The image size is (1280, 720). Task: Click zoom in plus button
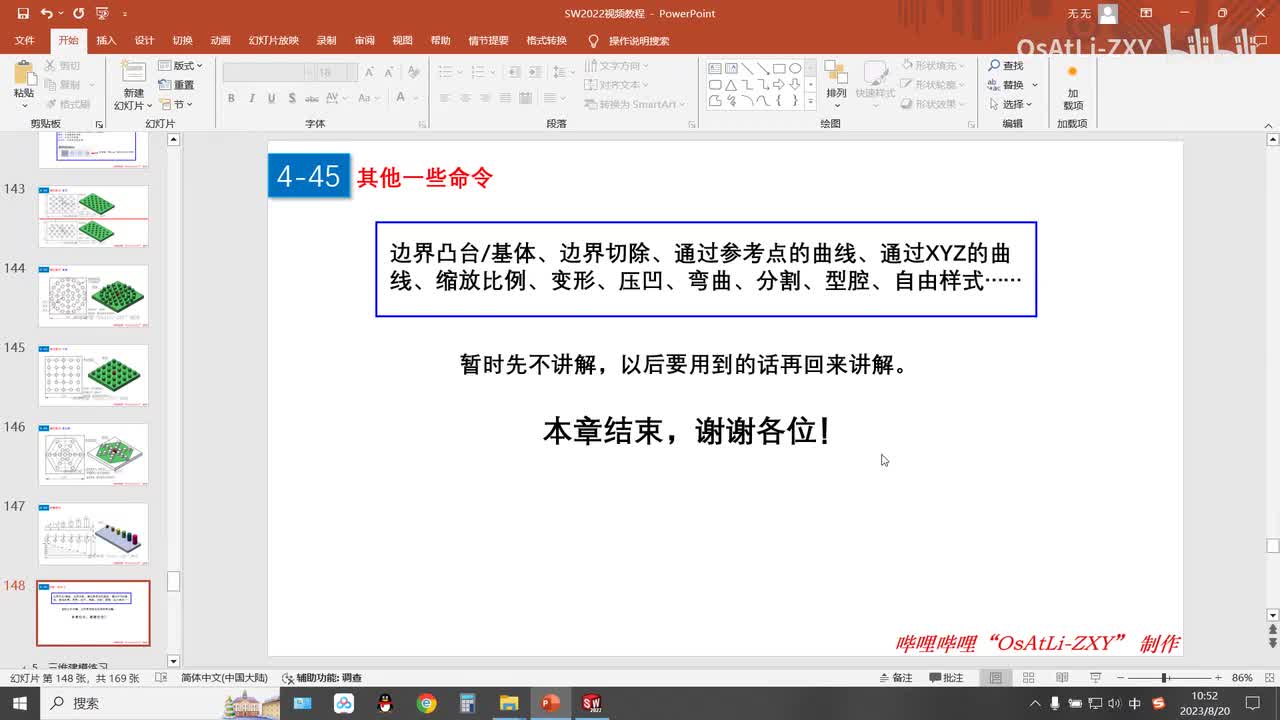click(1217, 677)
